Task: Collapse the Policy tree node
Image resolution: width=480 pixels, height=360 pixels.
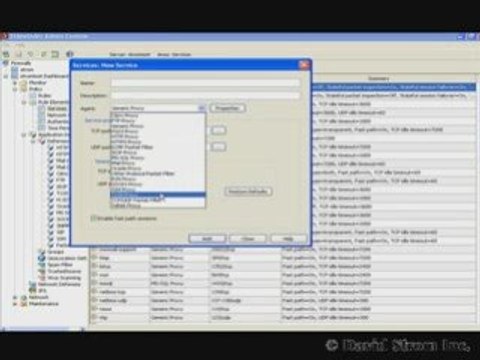Action: (15, 89)
